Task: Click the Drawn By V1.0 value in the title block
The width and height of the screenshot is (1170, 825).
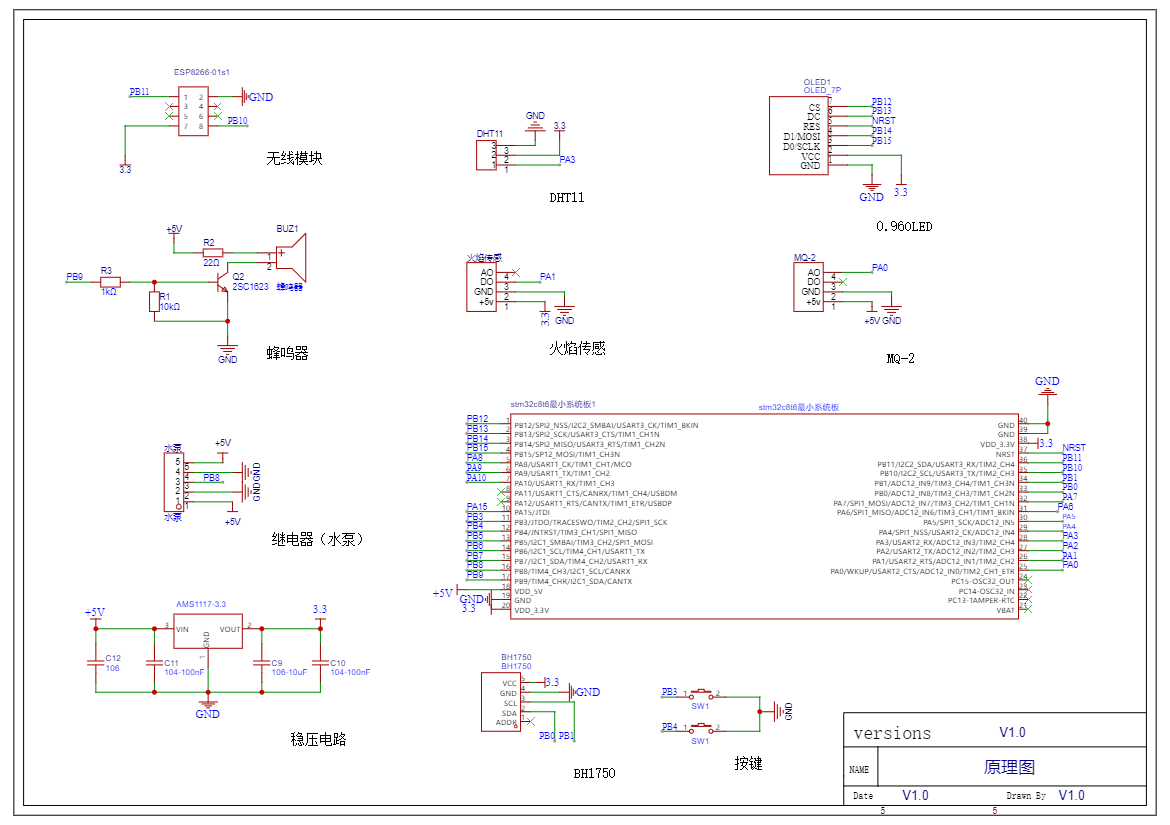Action: point(1072,795)
